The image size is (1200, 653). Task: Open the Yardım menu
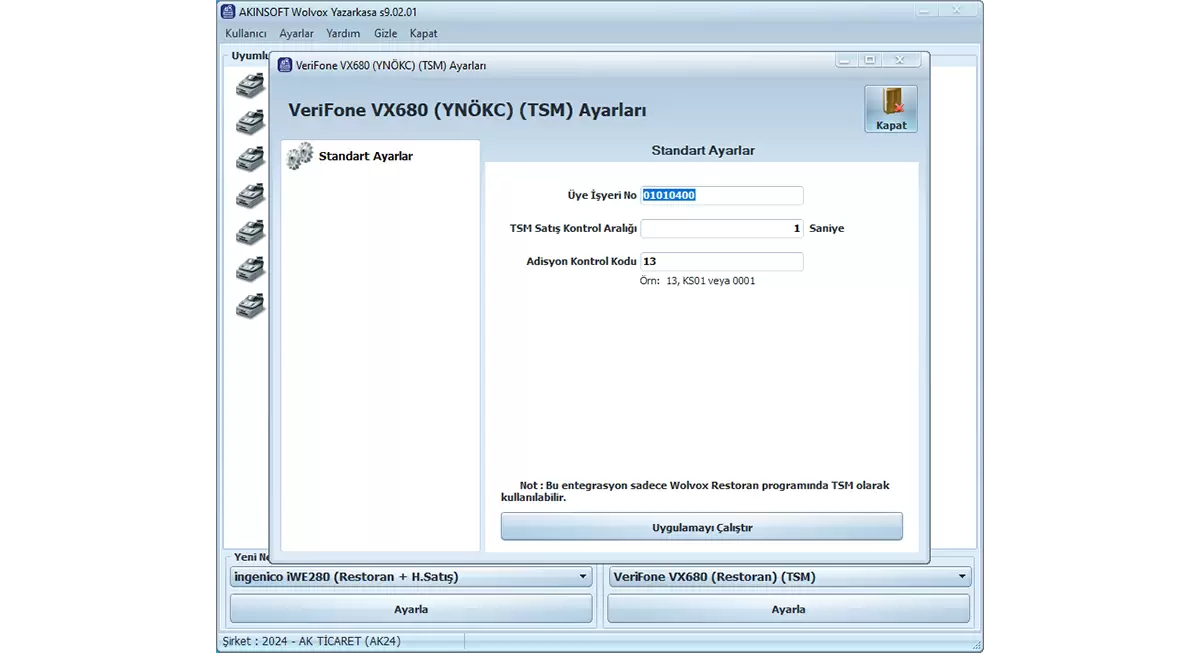coord(343,33)
